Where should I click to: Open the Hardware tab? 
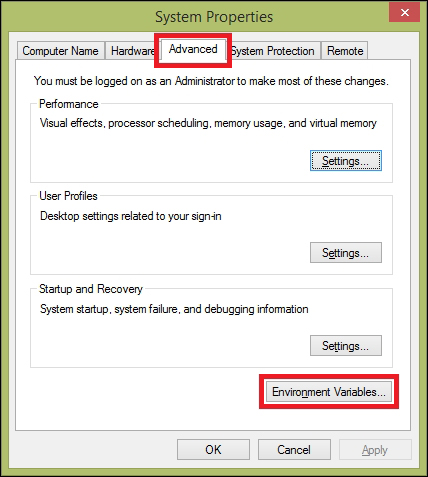pos(132,51)
